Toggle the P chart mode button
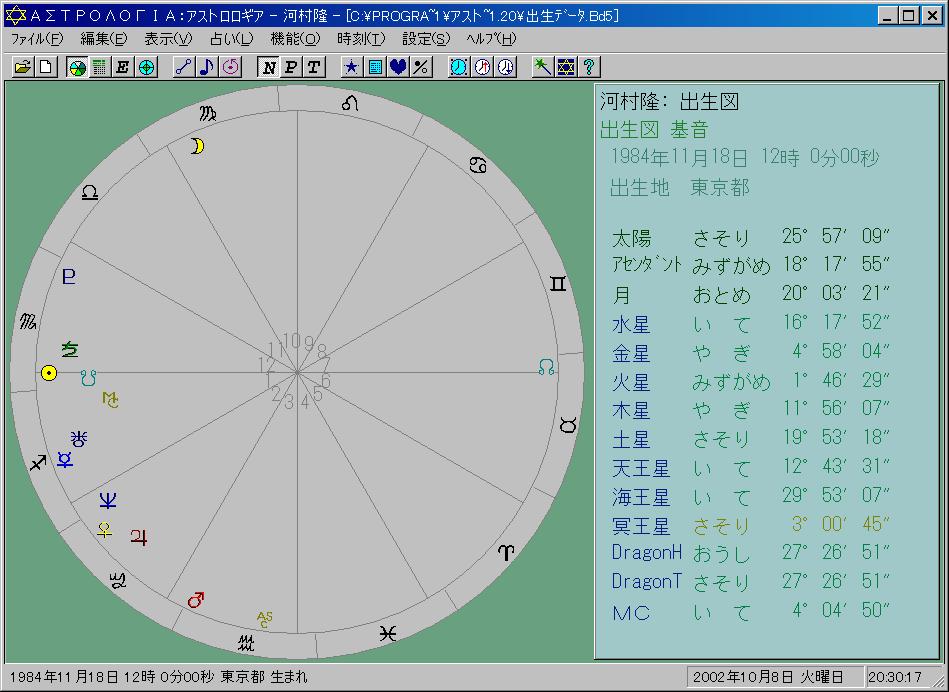This screenshot has width=949, height=692. 291,67
